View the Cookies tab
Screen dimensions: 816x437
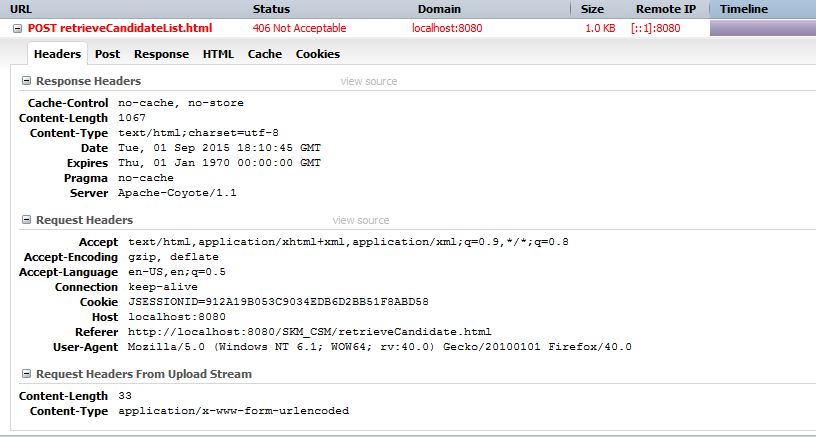(317, 54)
